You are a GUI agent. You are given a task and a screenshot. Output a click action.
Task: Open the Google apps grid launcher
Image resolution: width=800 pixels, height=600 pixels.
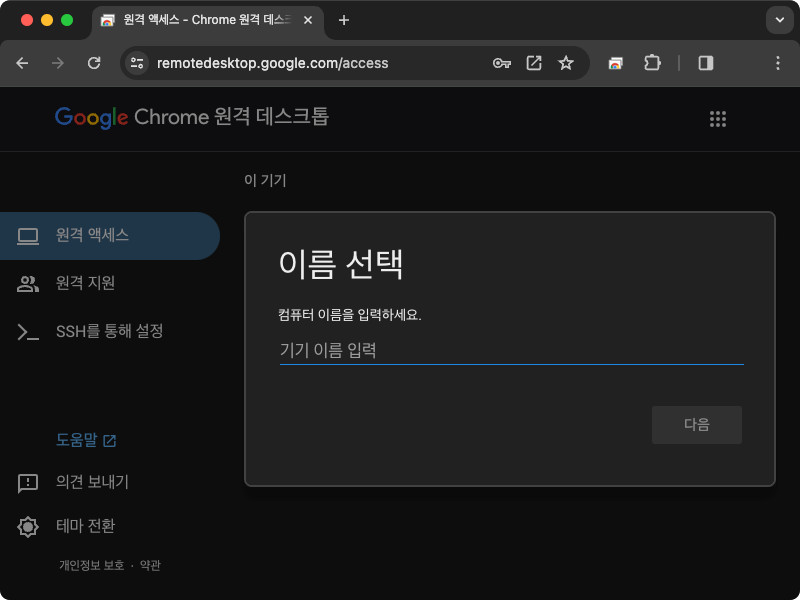[x=718, y=119]
